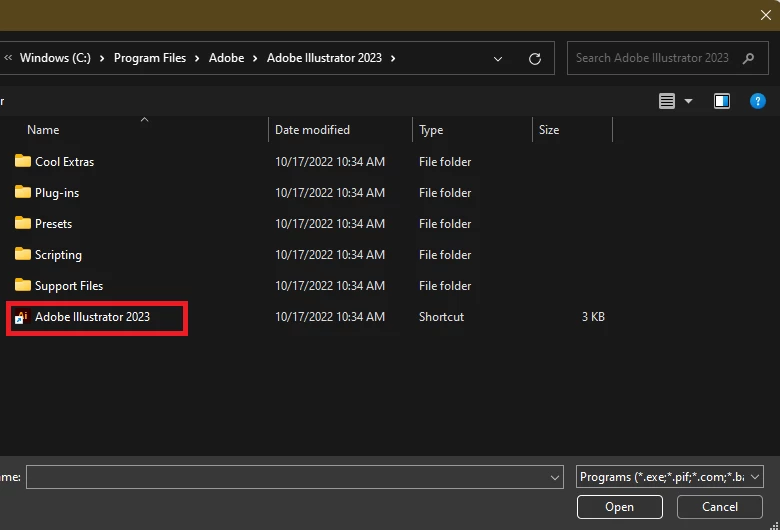This screenshot has height=530, width=780.
Task: Expand chevron after Adobe breadcrumb
Action: point(255,58)
